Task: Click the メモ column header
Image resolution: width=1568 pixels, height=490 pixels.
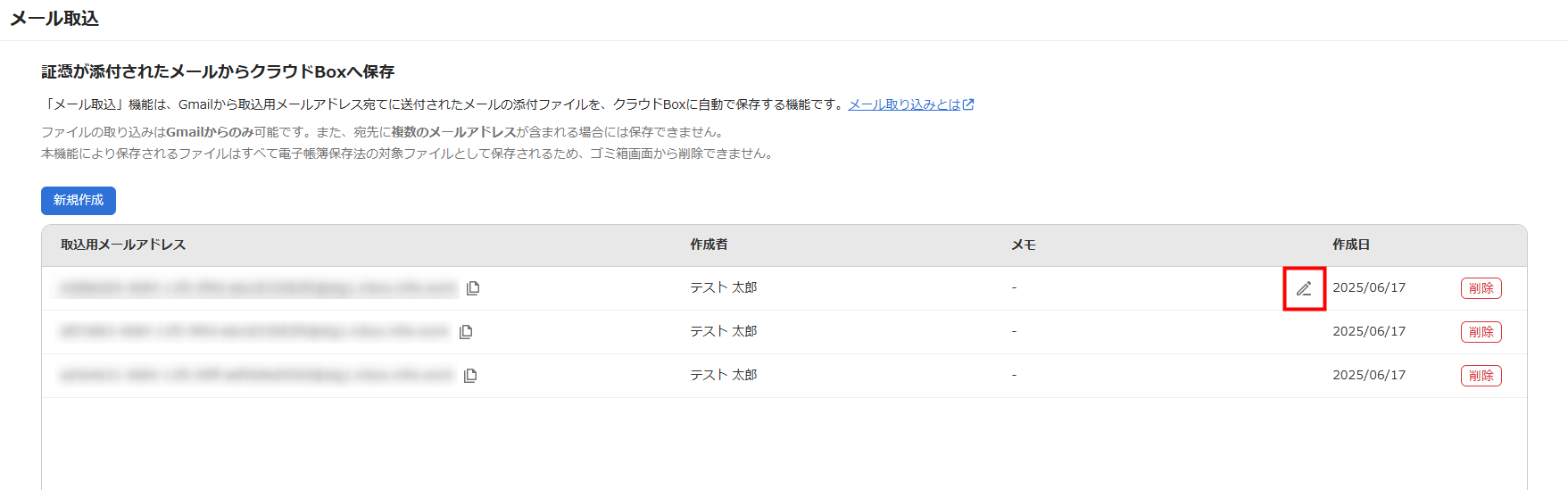Action: point(1024,245)
